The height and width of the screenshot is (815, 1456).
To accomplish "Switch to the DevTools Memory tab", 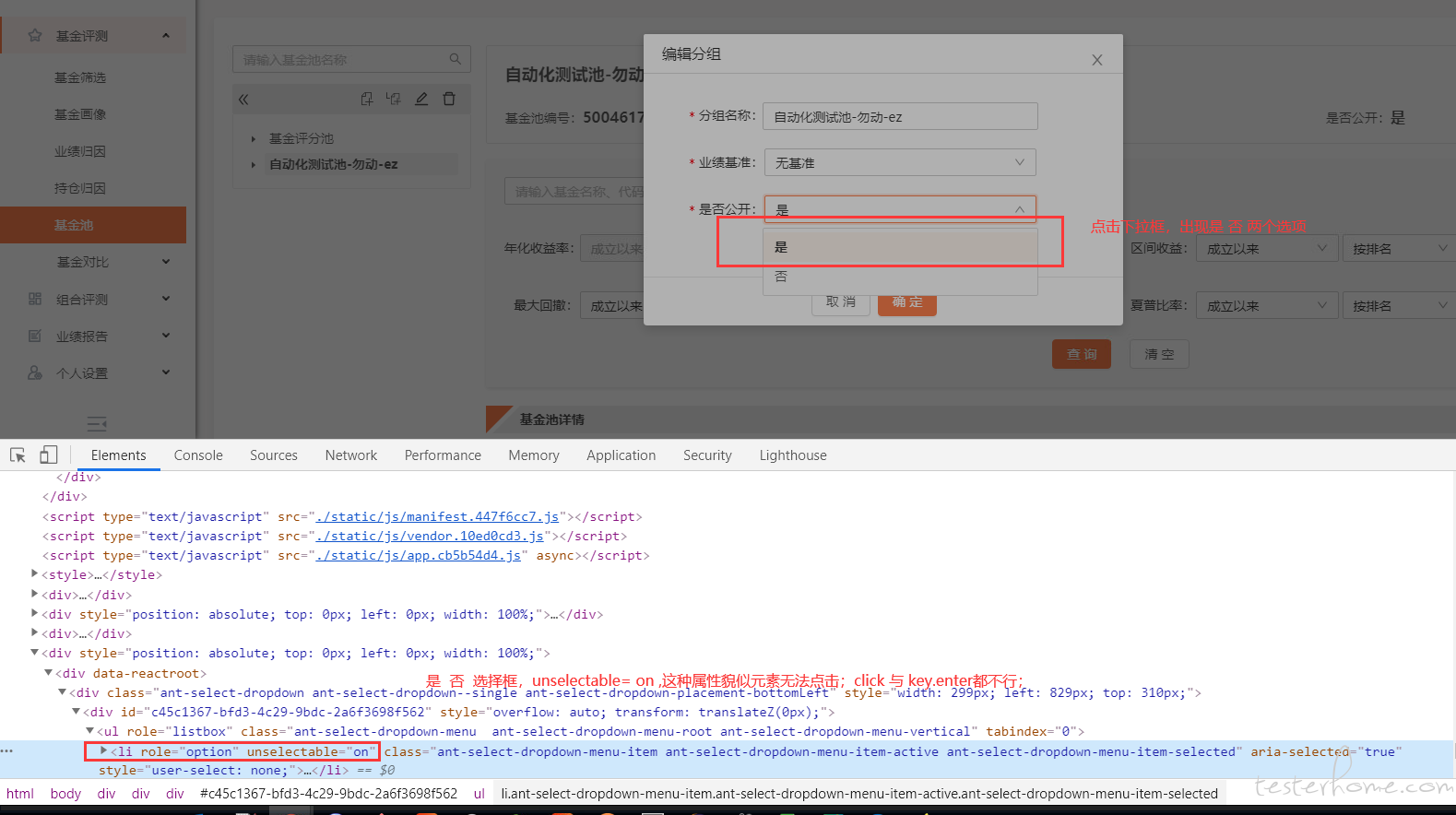I will click(534, 455).
